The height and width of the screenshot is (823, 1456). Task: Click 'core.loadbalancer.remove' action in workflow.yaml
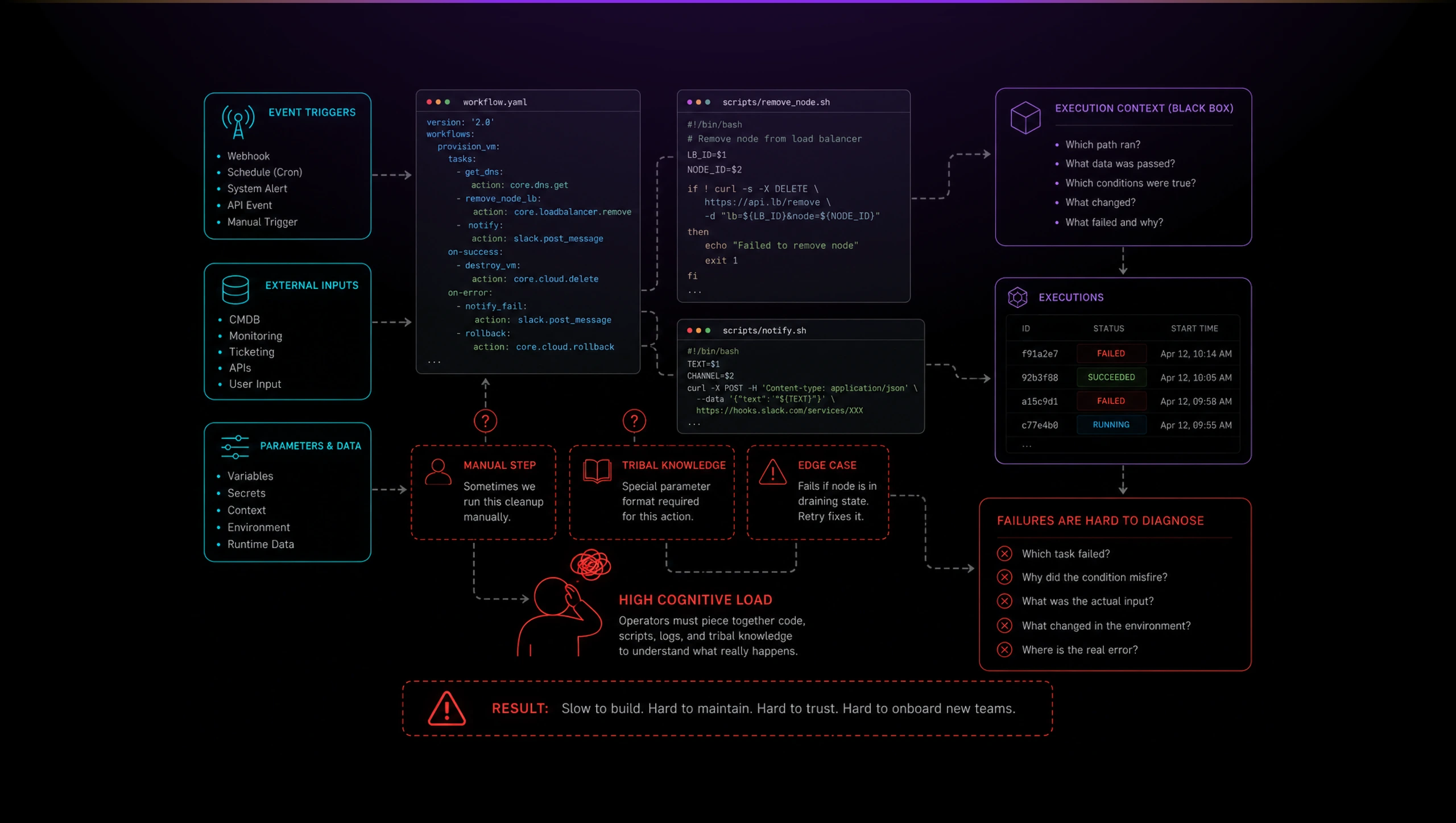click(573, 212)
